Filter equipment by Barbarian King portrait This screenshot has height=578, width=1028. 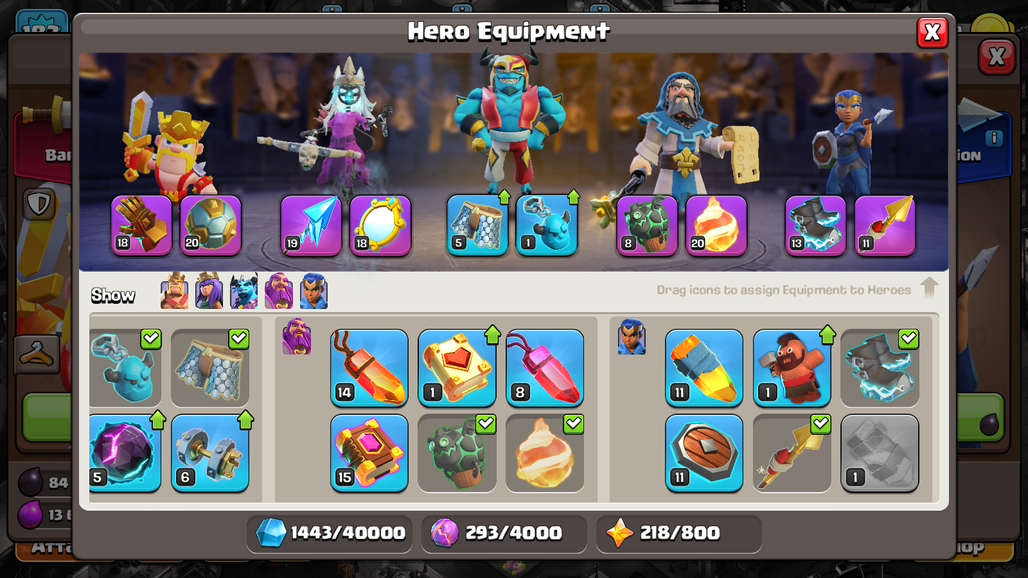pyautogui.click(x=174, y=290)
